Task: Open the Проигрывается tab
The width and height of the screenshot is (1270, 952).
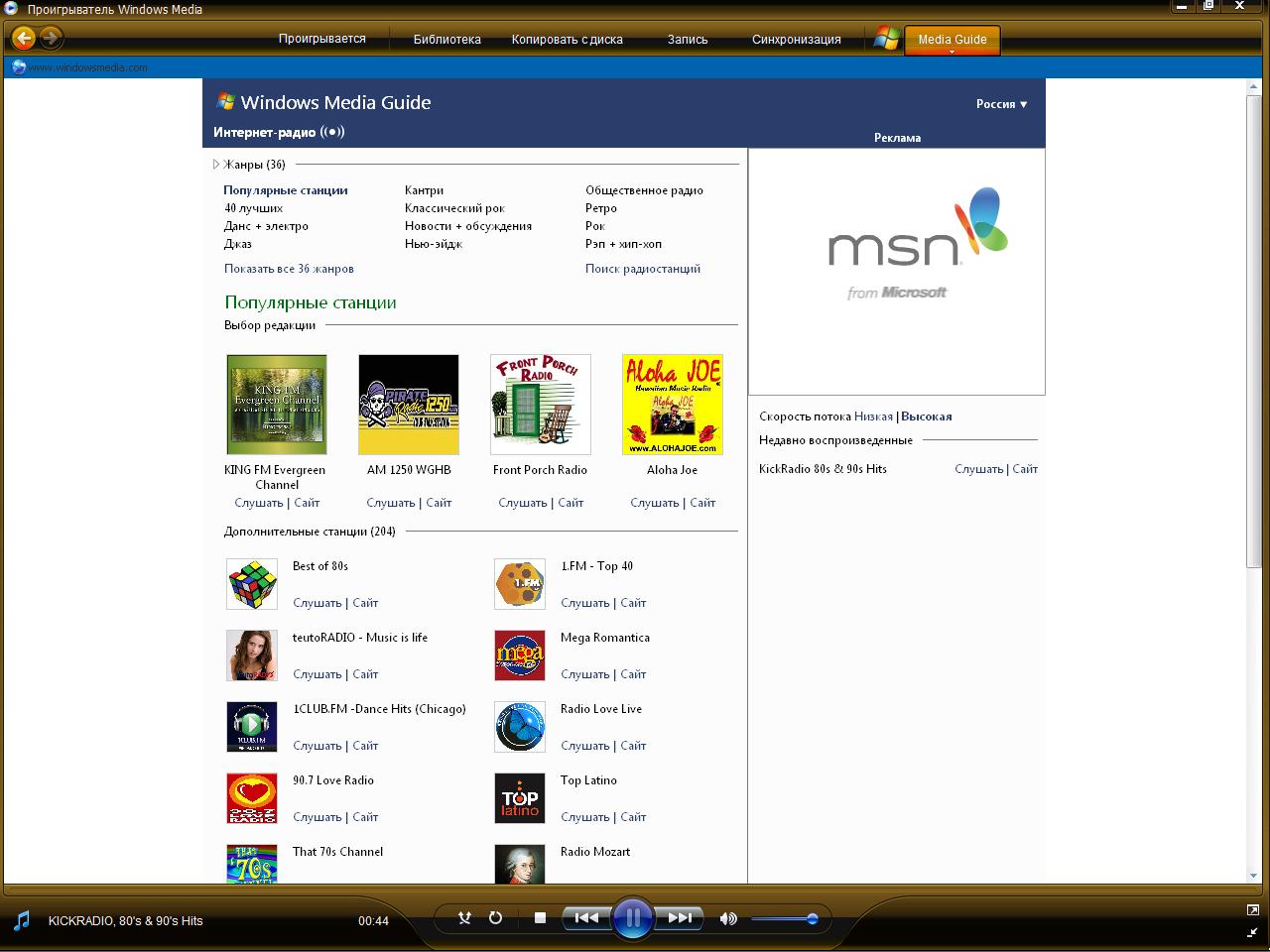Action: [x=321, y=39]
